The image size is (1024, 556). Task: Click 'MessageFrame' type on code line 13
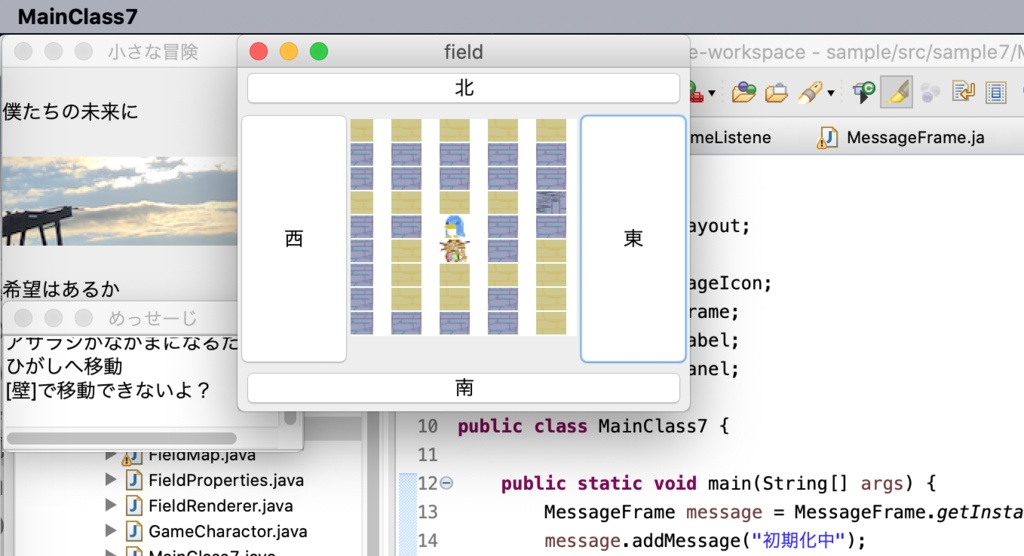point(609,512)
